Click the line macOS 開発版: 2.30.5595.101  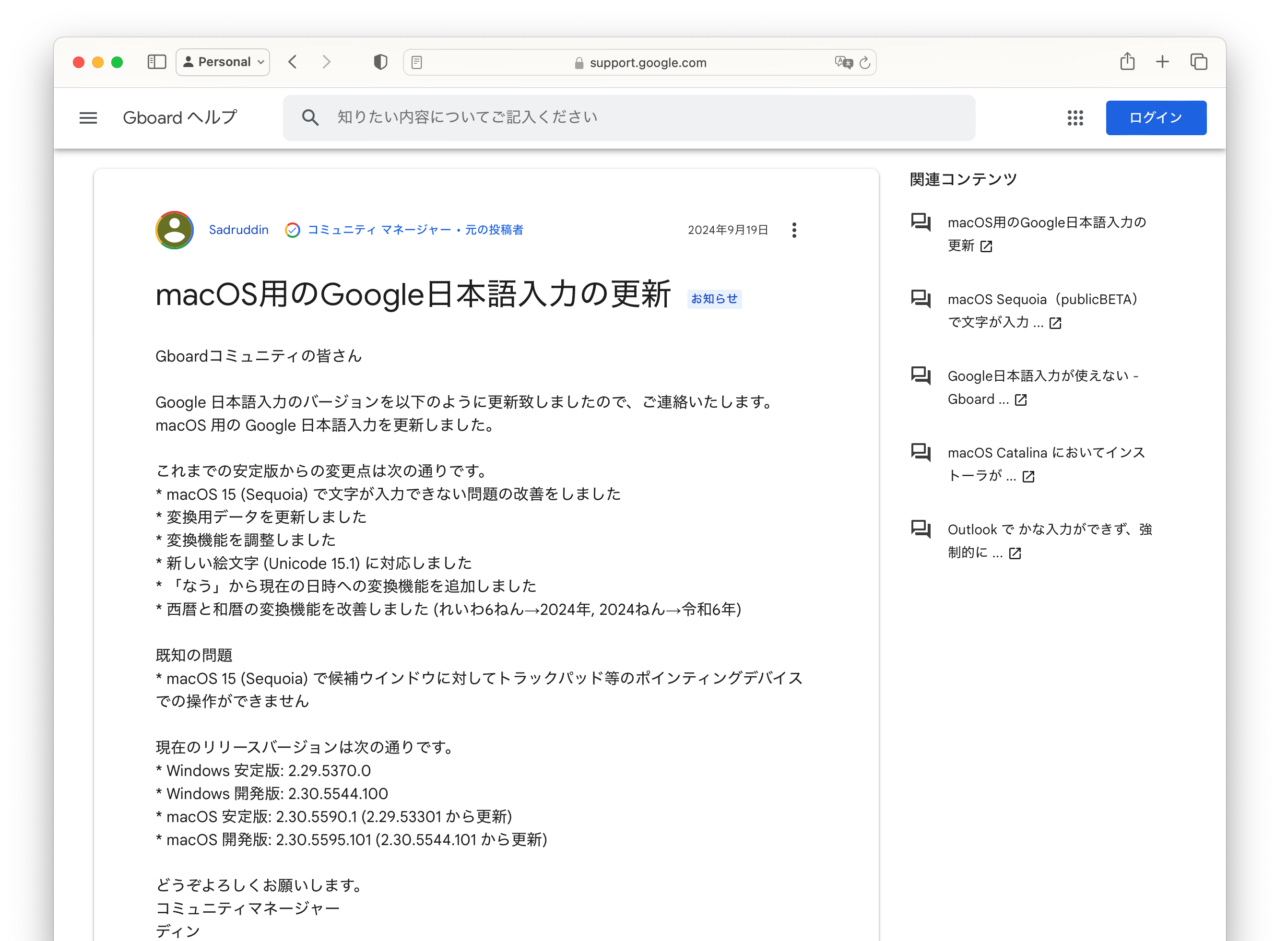click(351, 839)
